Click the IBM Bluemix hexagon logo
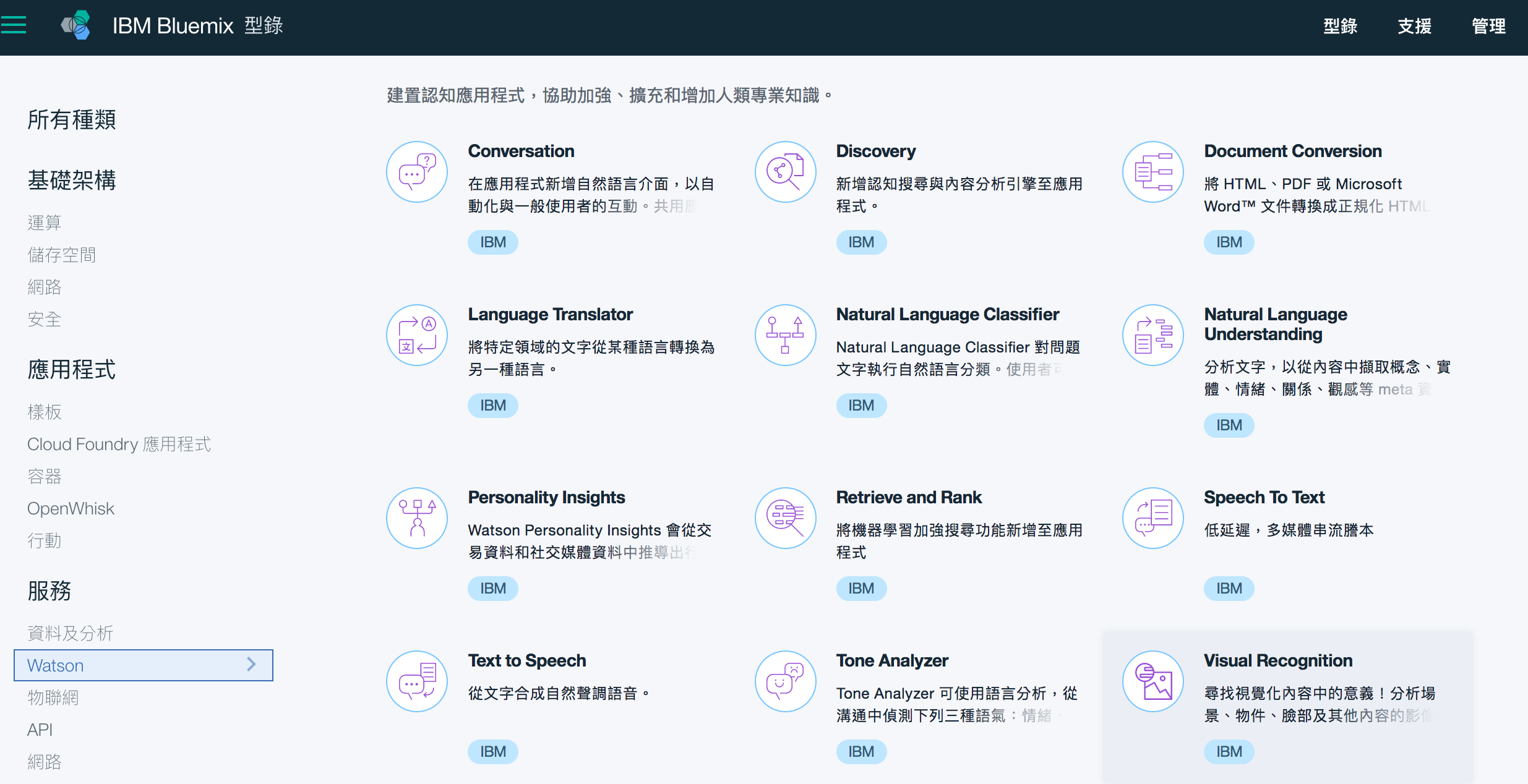 [76, 25]
